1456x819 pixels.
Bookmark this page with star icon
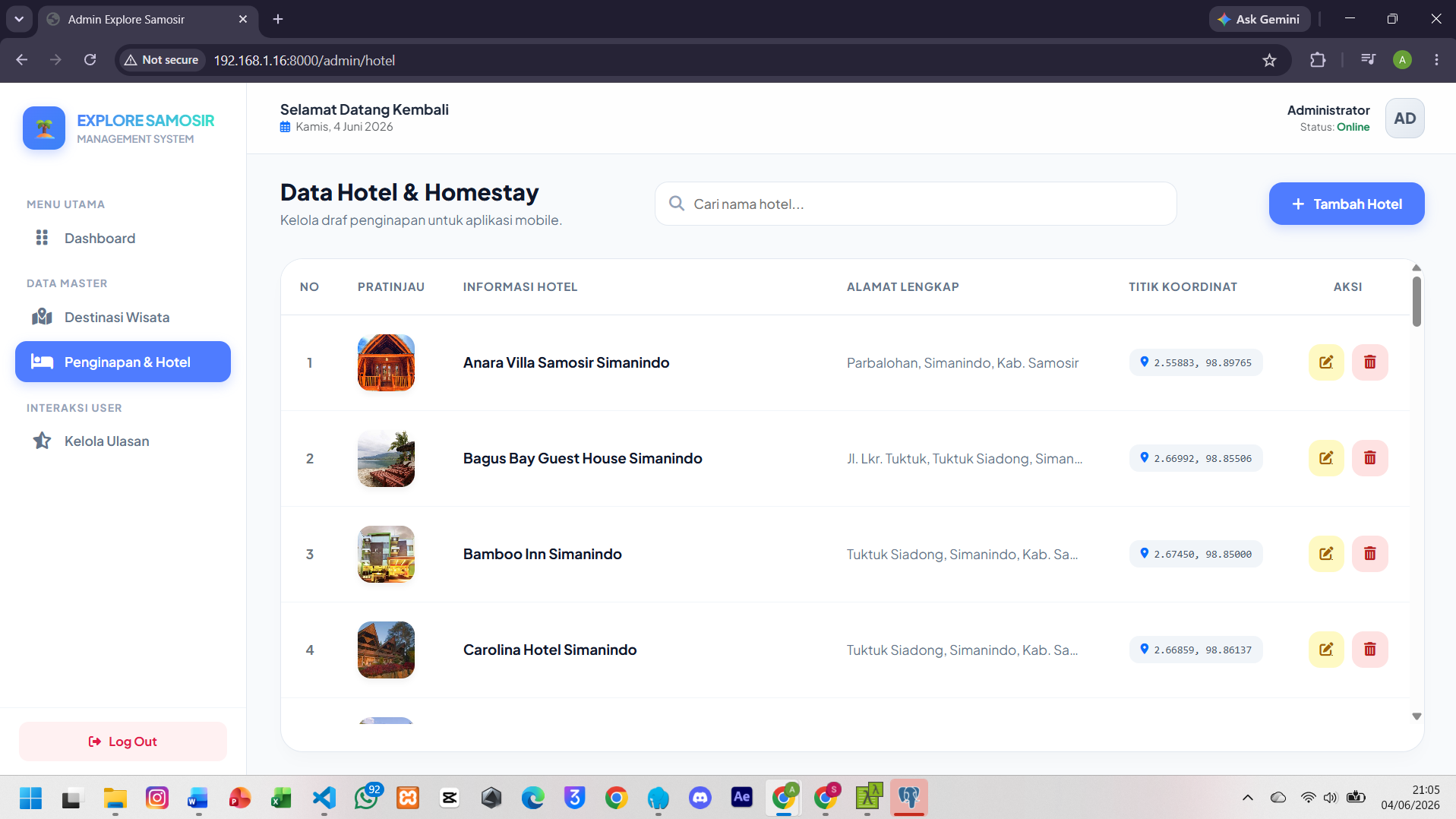point(1269,60)
